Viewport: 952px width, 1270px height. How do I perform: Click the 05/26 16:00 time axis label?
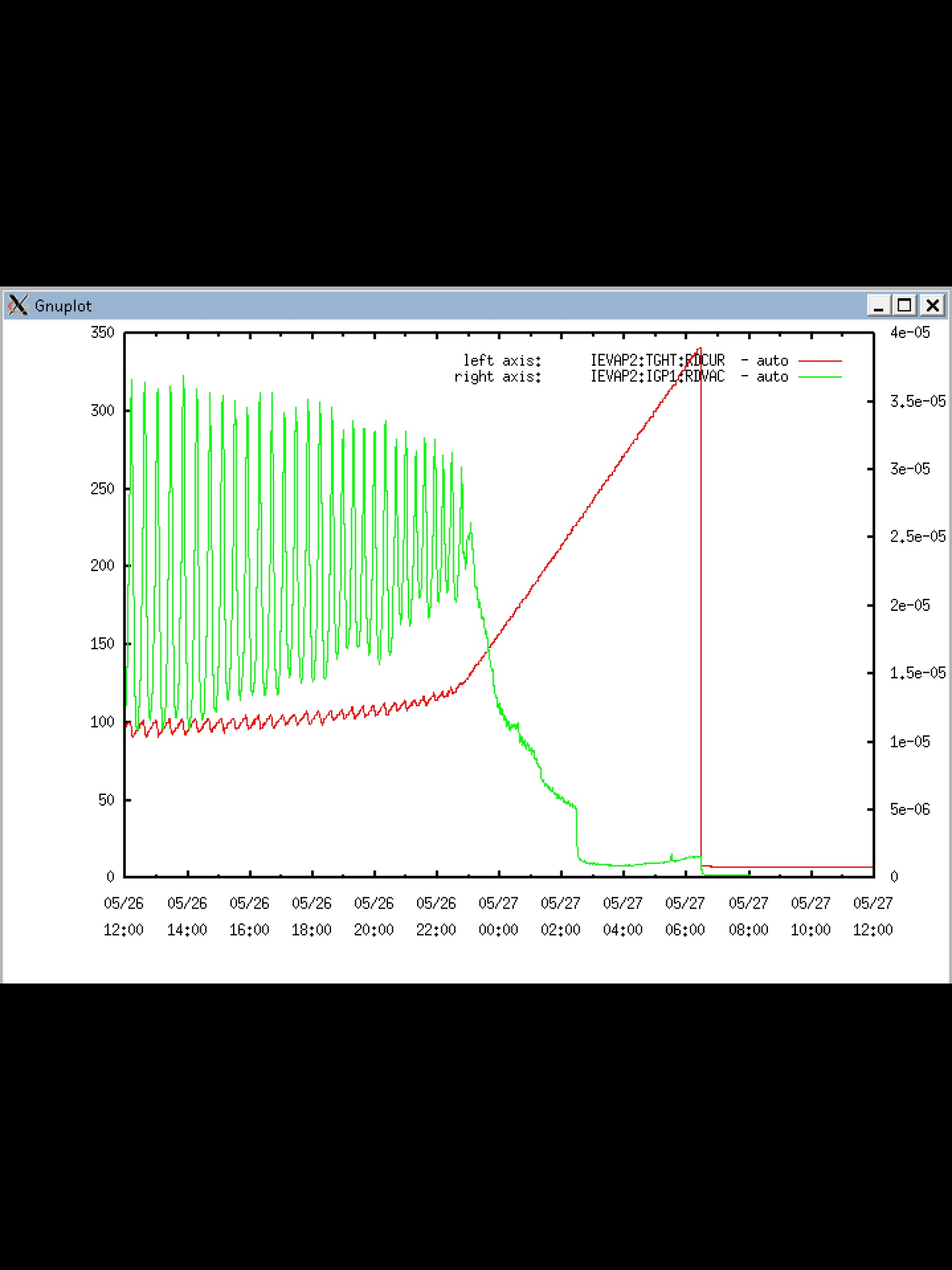(249, 917)
